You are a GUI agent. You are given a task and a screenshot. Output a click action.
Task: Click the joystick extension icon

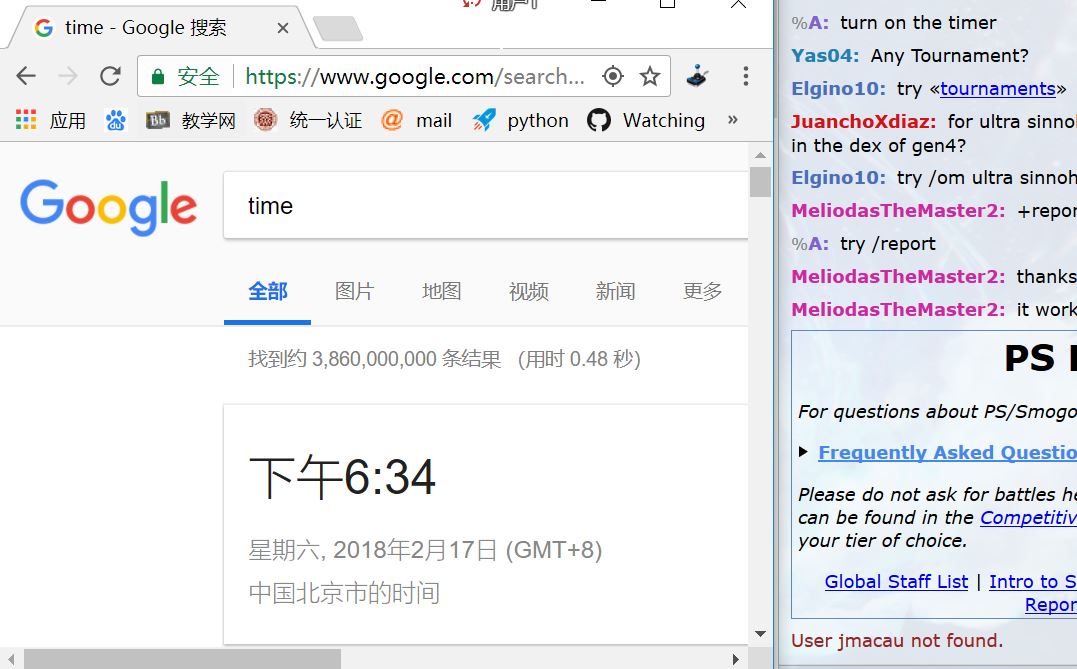(697, 76)
